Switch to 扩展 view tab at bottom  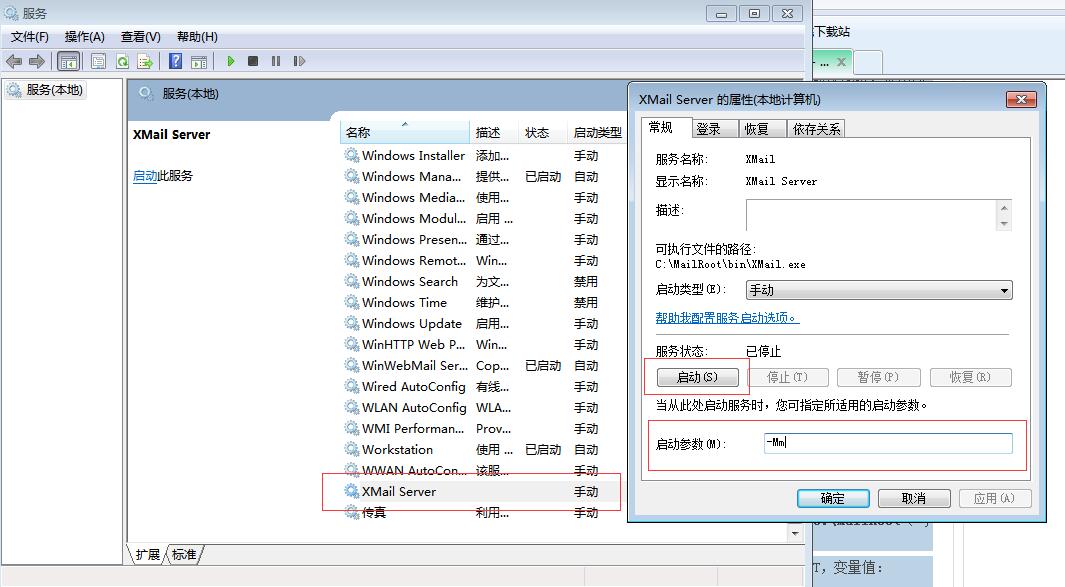(x=147, y=554)
